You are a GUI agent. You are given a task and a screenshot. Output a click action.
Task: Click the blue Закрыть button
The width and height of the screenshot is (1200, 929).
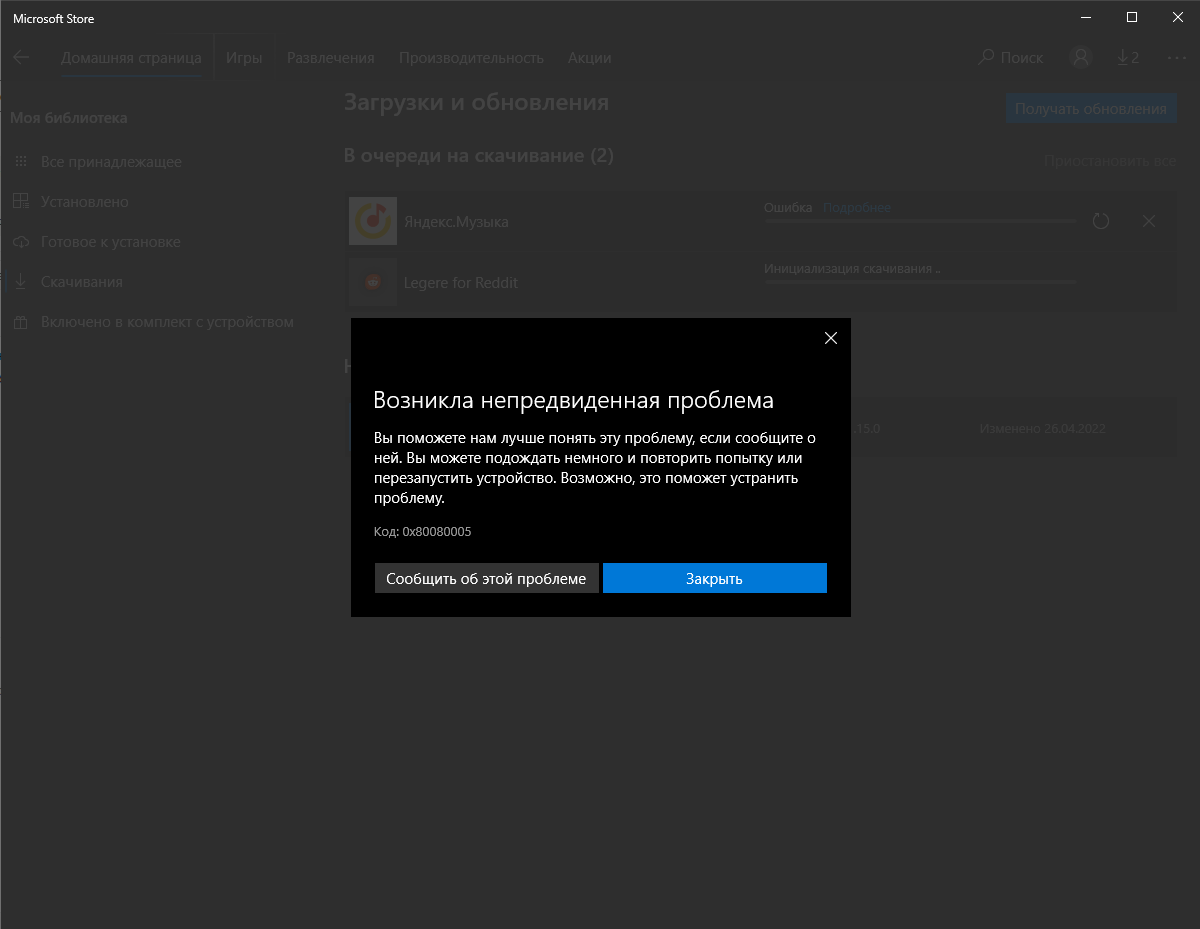(x=715, y=578)
